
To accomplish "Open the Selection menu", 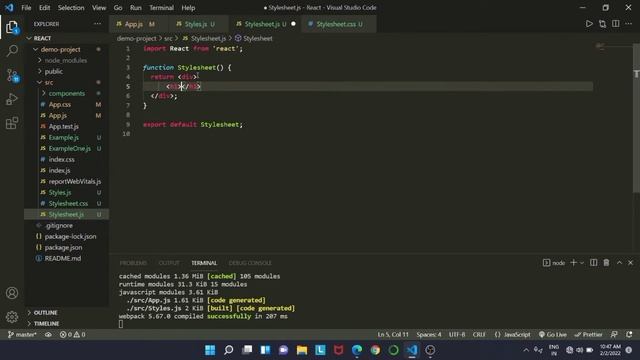I will coord(71,8).
